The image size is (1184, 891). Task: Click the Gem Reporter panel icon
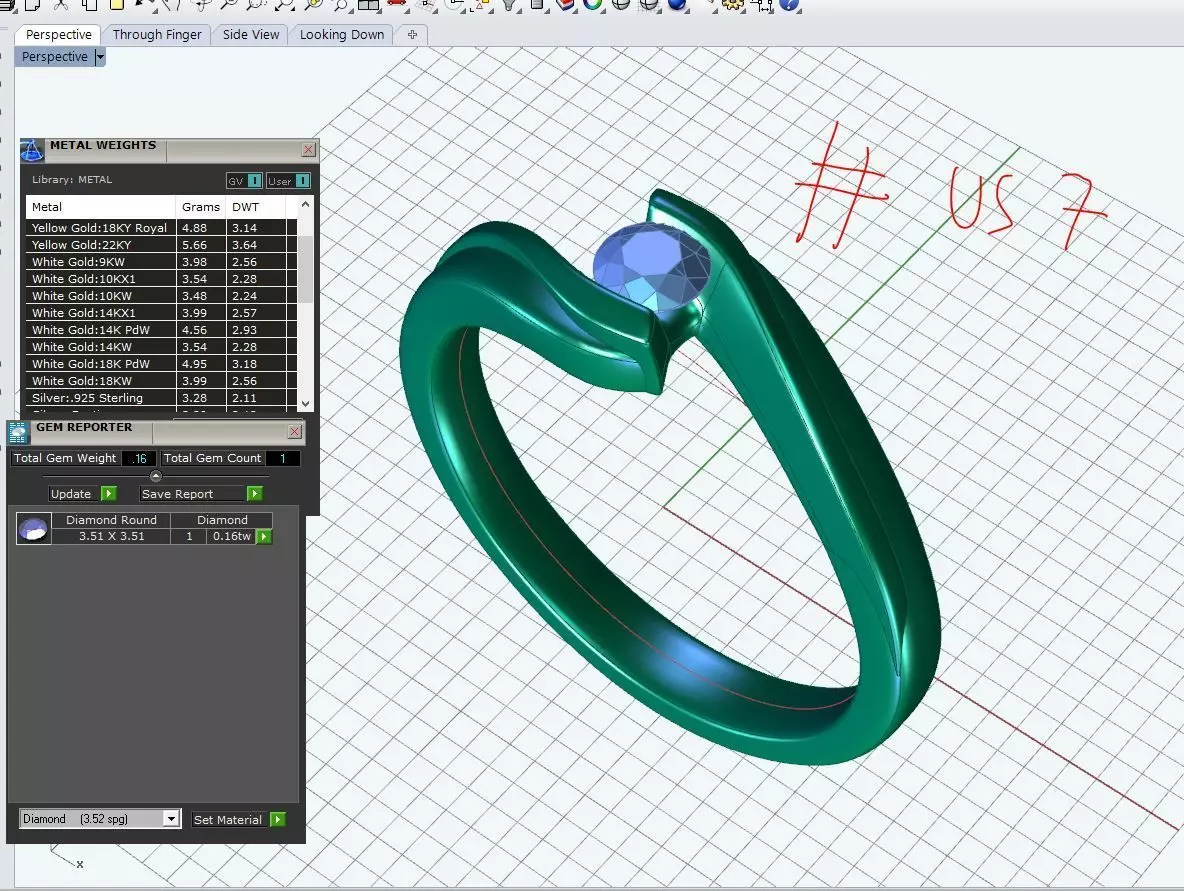click(x=18, y=433)
